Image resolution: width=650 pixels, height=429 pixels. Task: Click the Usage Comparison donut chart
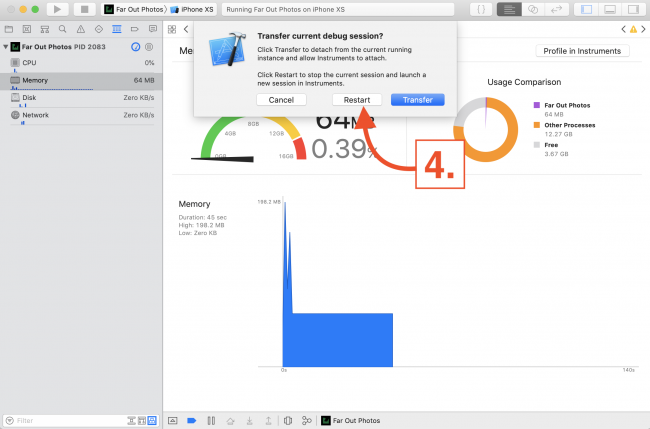(x=485, y=129)
